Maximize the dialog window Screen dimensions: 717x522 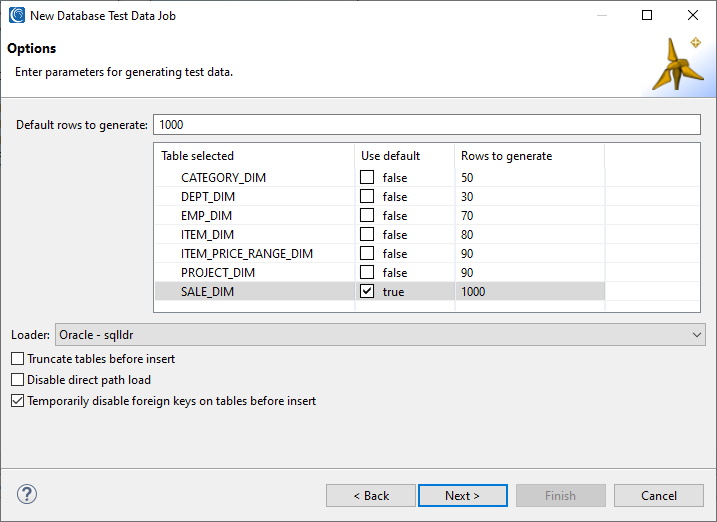pyautogui.click(x=647, y=15)
